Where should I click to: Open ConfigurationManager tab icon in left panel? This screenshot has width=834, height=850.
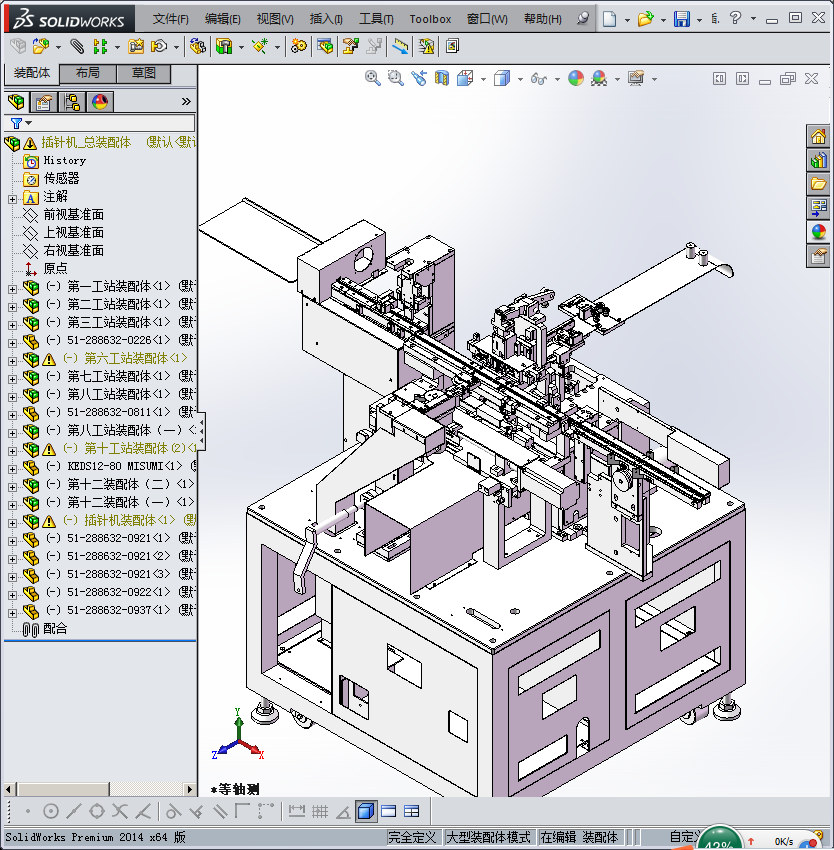[71, 102]
